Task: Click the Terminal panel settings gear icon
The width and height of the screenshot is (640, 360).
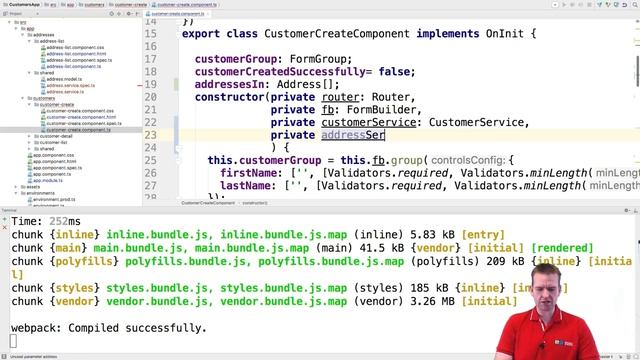Action: [627, 210]
